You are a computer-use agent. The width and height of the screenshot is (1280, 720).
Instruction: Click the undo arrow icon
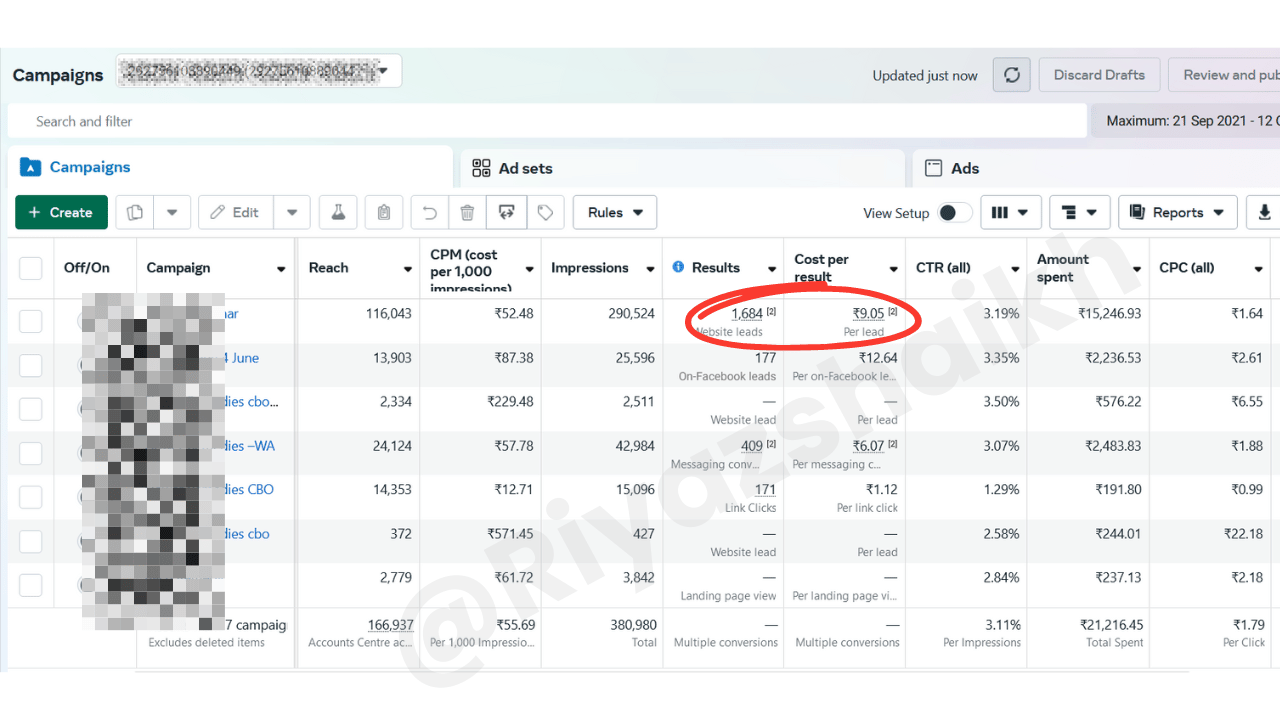430,212
